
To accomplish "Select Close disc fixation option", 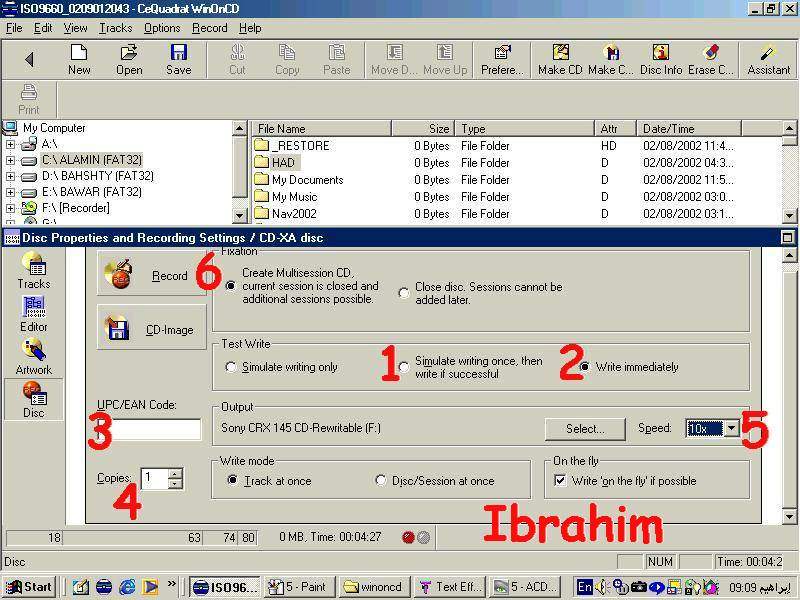I will tap(404, 293).
